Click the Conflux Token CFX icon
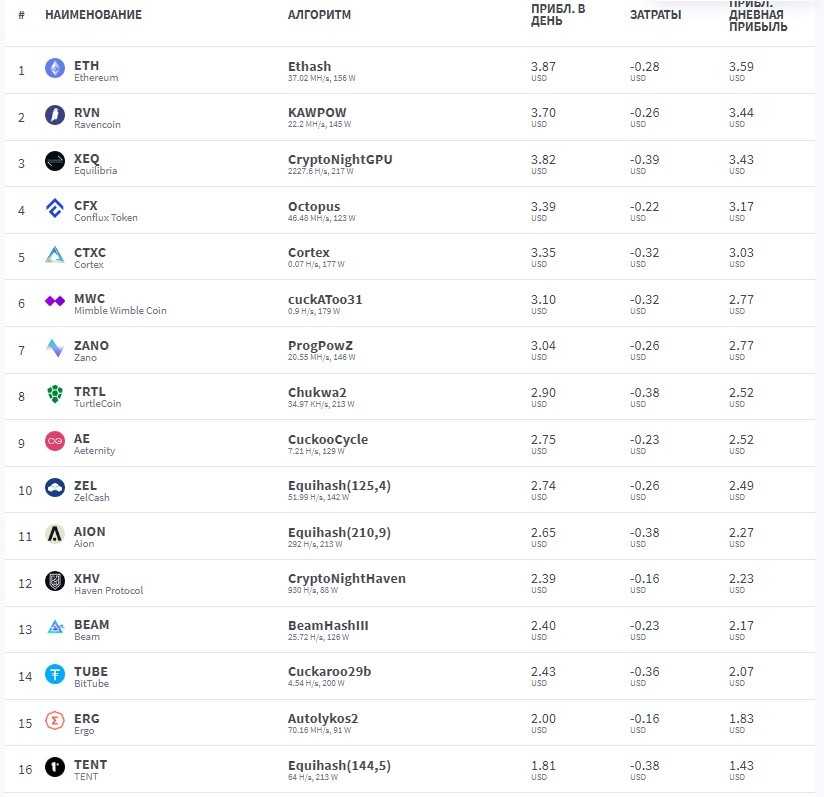The height and width of the screenshot is (797, 824). [x=55, y=208]
